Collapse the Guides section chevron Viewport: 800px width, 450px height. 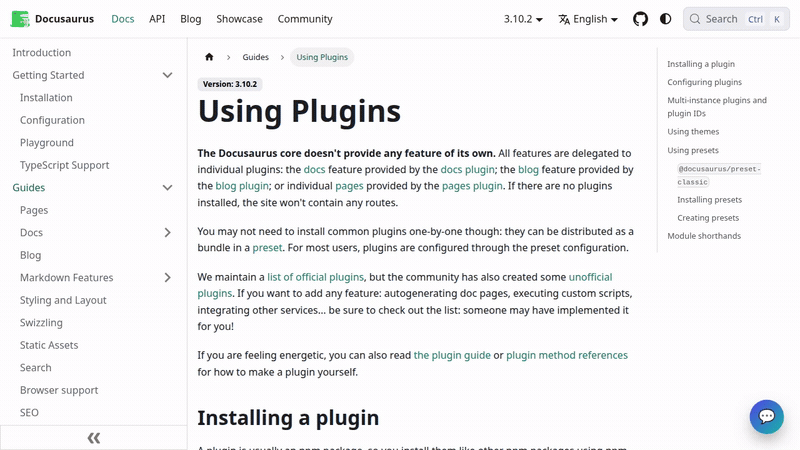[167, 188]
